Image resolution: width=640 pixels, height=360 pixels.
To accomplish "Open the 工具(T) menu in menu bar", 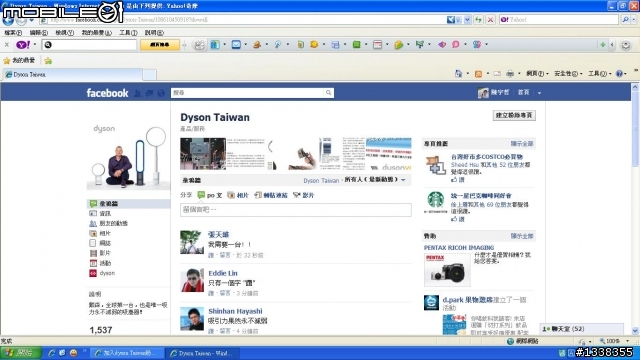I will point(128,33).
